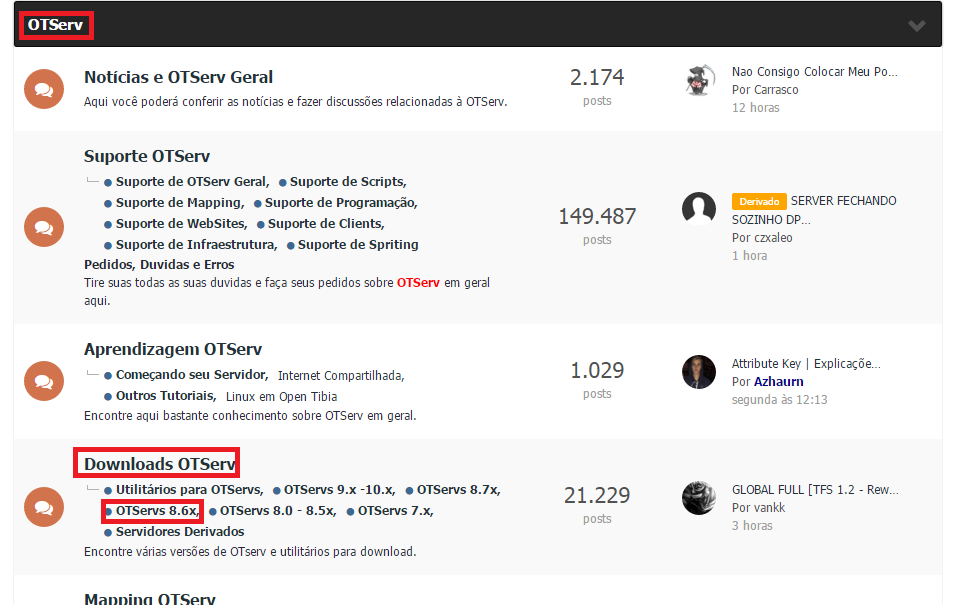
Task: Open OTServs 8.6x subforum
Action: pos(157,511)
